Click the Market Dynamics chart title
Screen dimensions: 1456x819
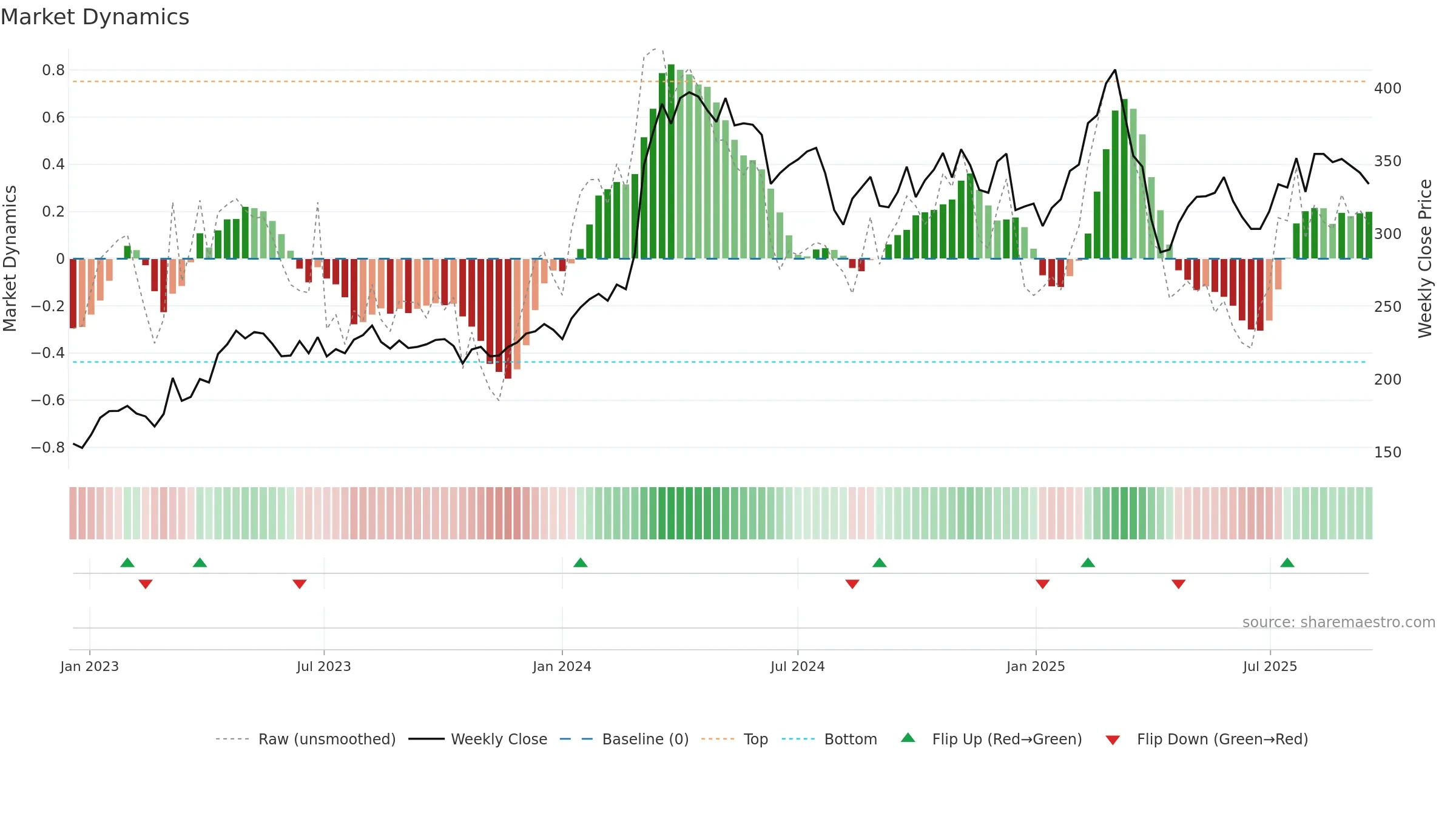pyautogui.click(x=95, y=17)
